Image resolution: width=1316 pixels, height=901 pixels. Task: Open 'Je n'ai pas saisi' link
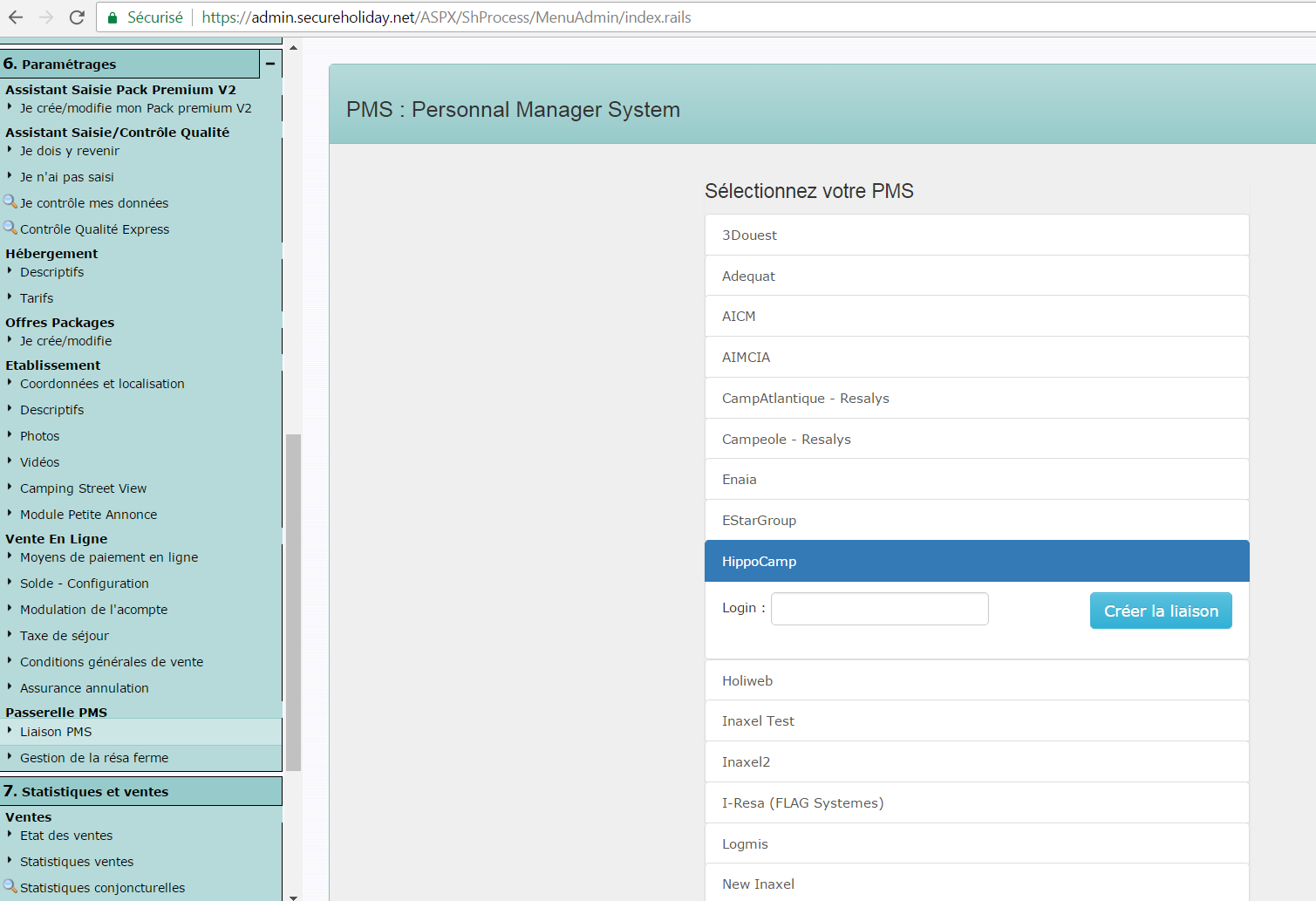click(x=67, y=177)
